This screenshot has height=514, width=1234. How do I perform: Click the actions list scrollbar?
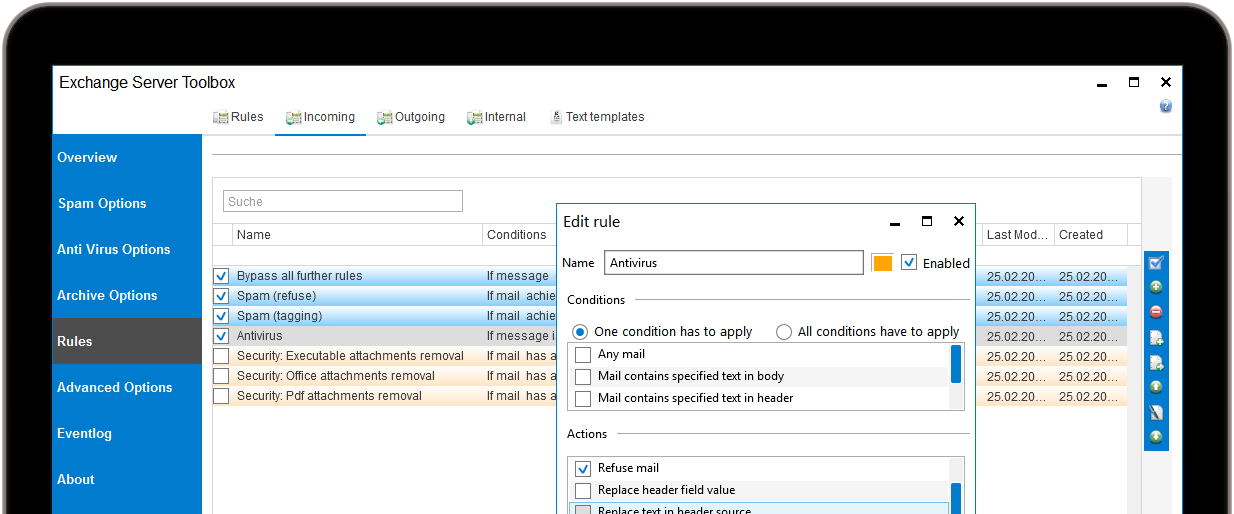(956, 498)
